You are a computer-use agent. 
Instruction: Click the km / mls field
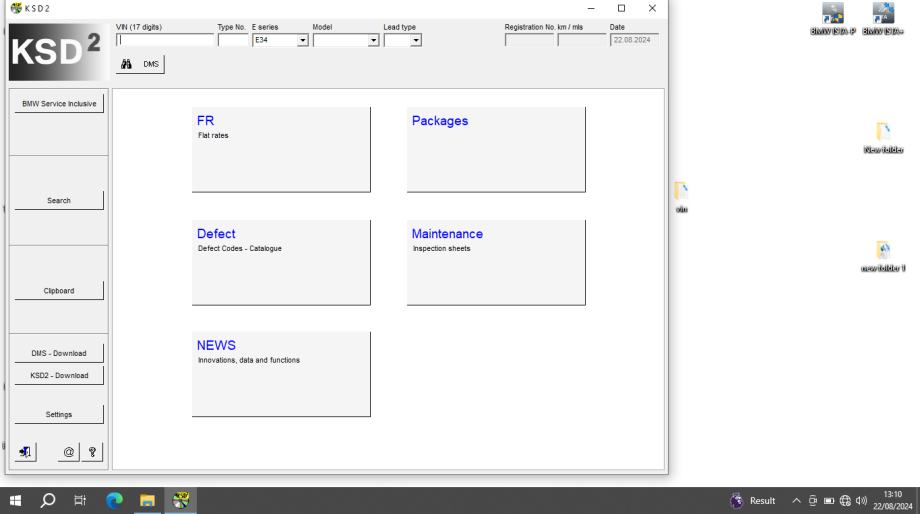pyautogui.click(x=581, y=40)
